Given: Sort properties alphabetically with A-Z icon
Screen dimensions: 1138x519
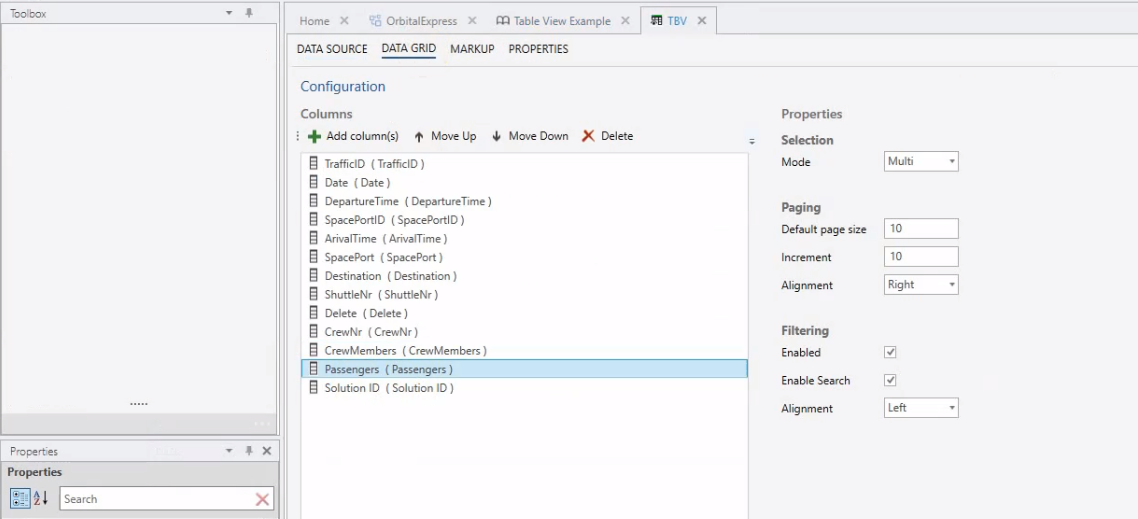Looking at the screenshot, I should (x=41, y=499).
